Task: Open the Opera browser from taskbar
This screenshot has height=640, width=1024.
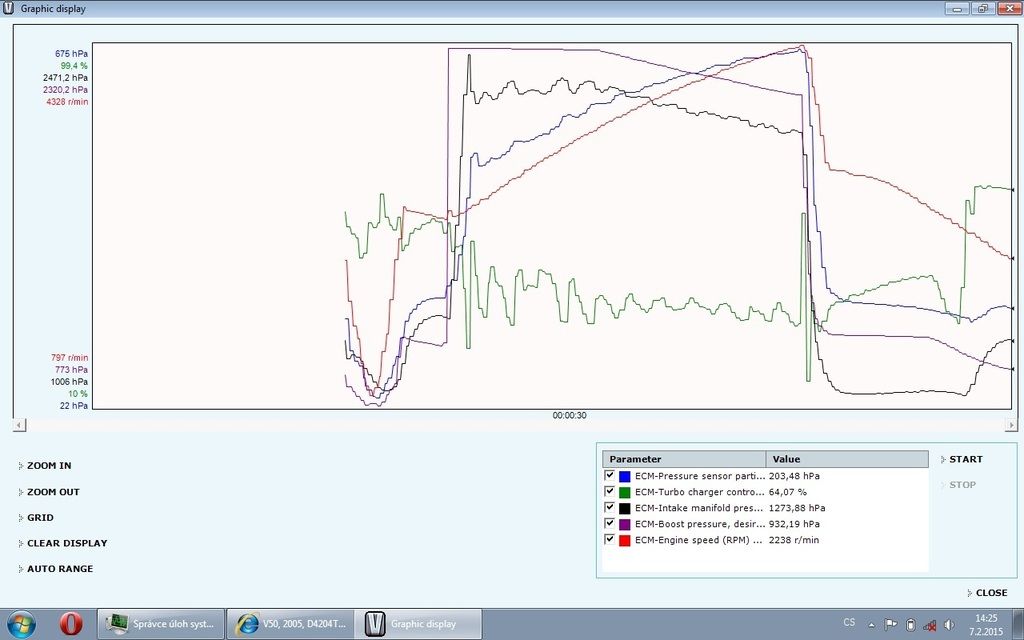Action: pos(71,624)
